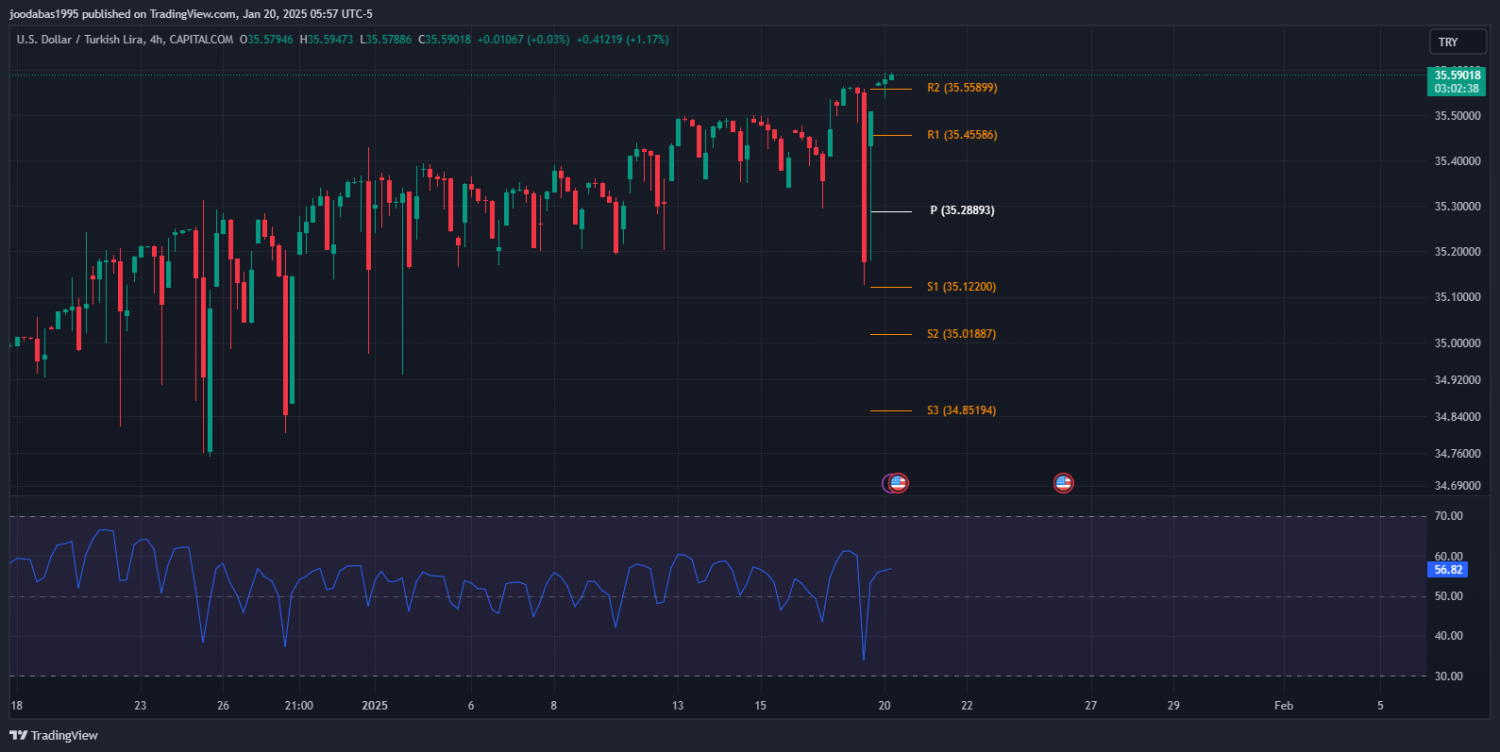Click the US flag economic event icon near date 20
Image resolution: width=1500 pixels, height=752 pixels.
(x=898, y=483)
